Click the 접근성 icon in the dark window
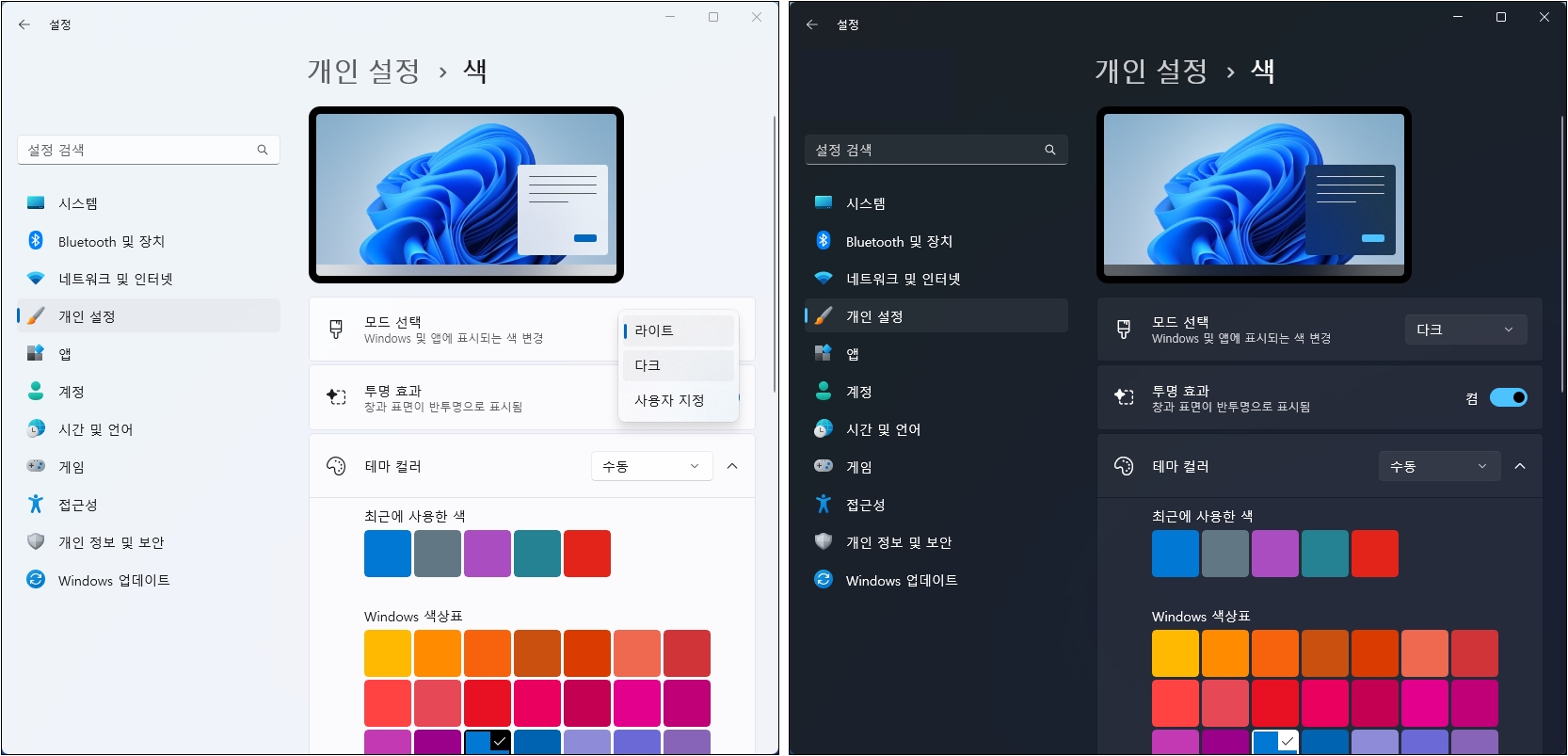 824,504
